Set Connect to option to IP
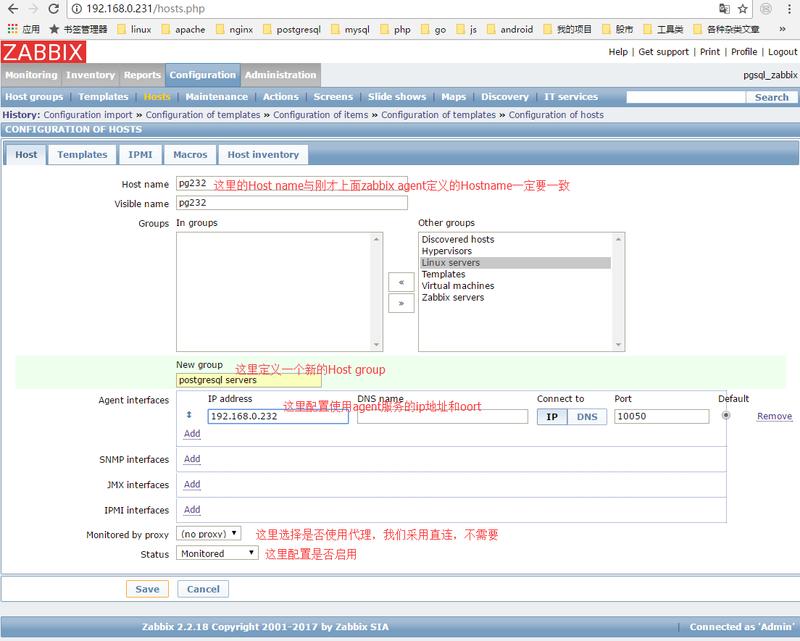Image resolution: width=800 pixels, height=641 pixels. [x=552, y=417]
